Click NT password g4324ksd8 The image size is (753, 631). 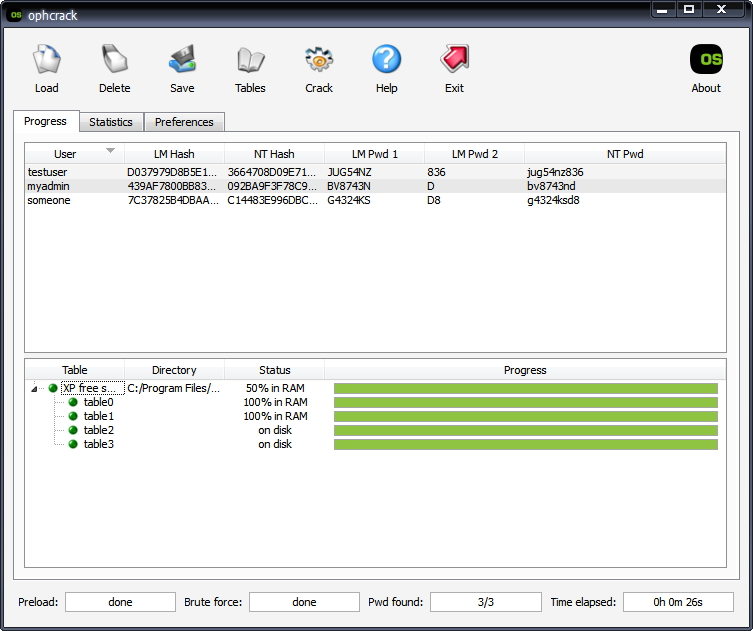[x=553, y=200]
